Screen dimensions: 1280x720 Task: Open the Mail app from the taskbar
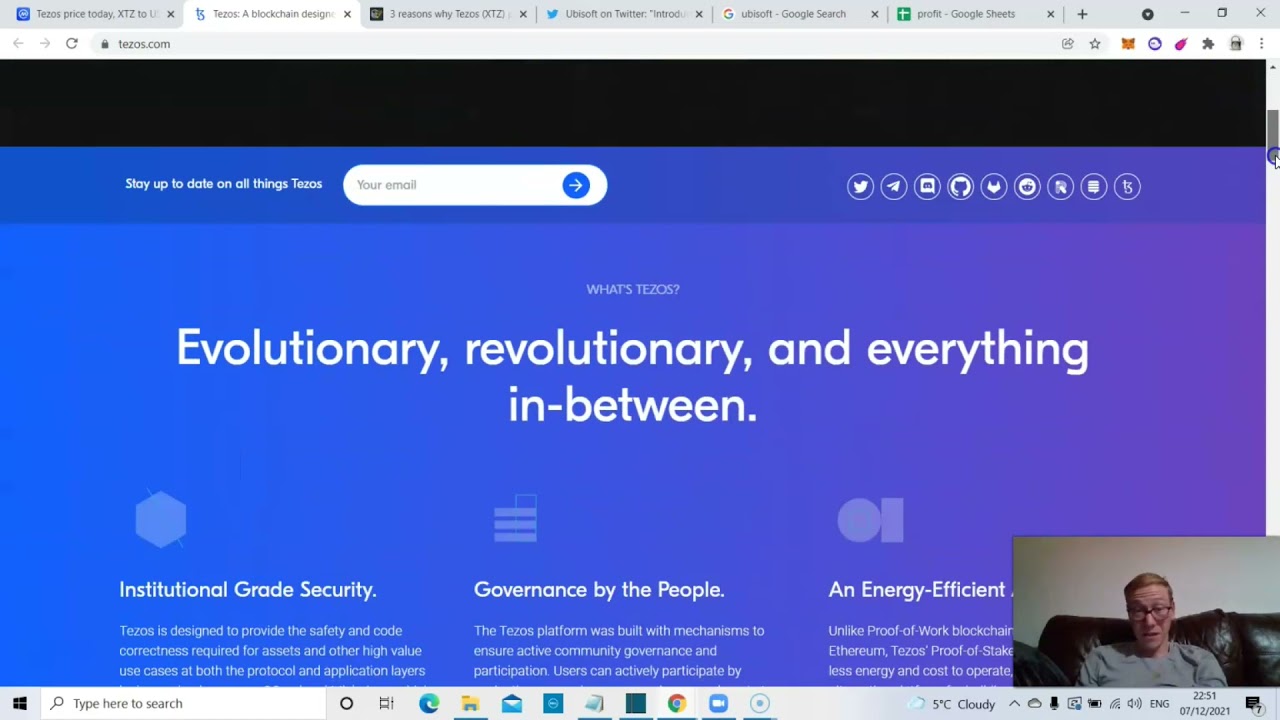point(511,703)
